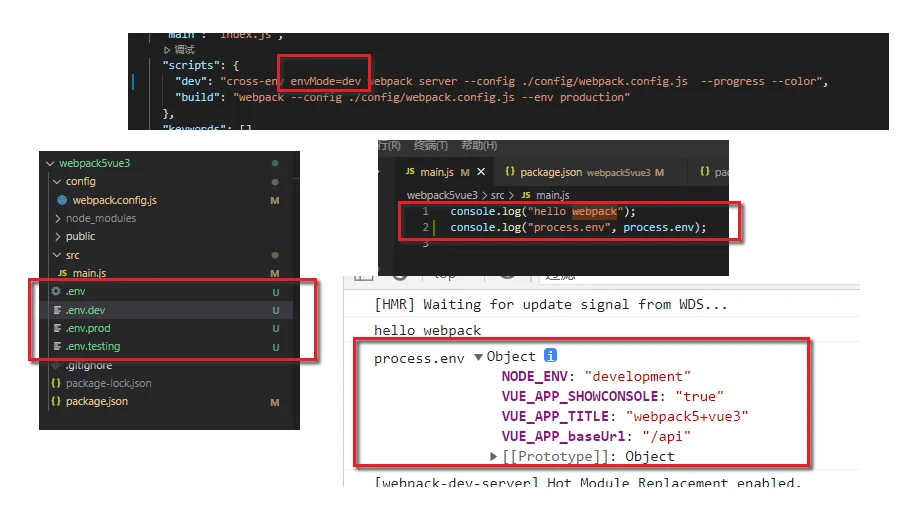The height and width of the screenshot is (514, 919).
Task: Click the "development" value in console
Action: click(638, 376)
